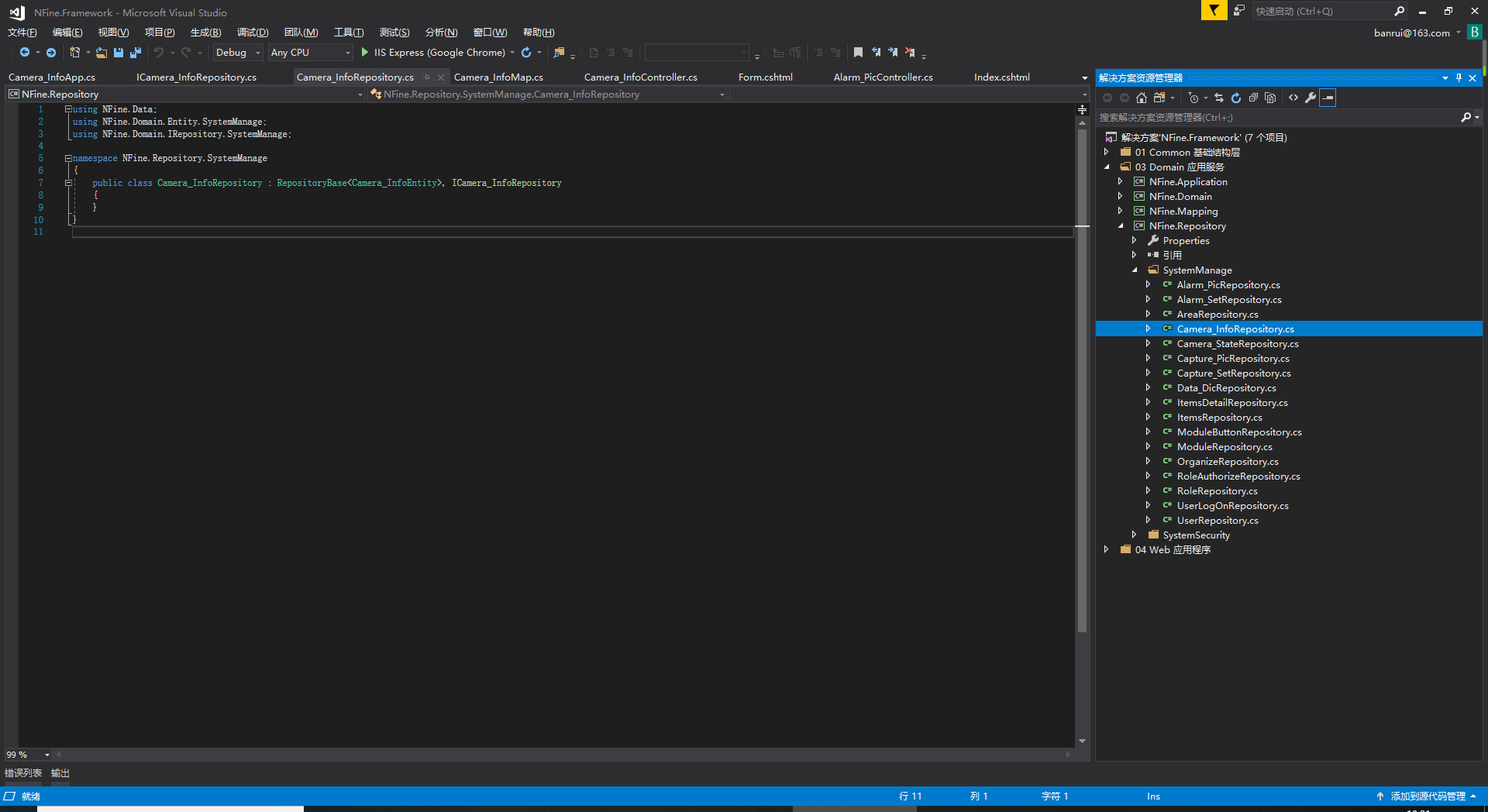
Task: Click the blue Refresh browser icon in toolbar
Action: point(526,53)
